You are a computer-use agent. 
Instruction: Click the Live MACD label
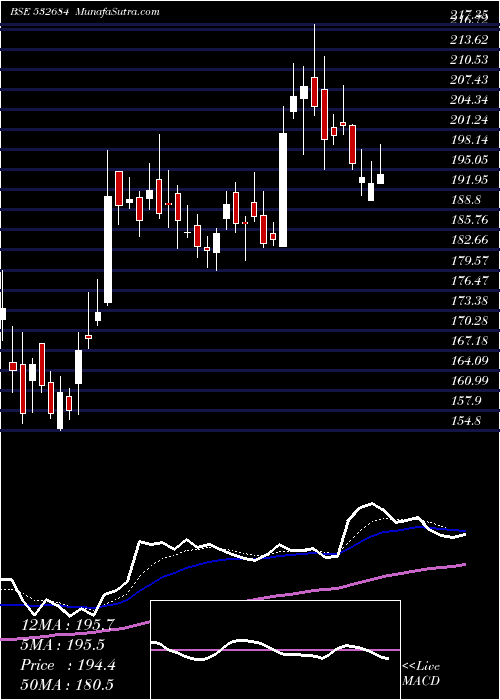click(421, 673)
